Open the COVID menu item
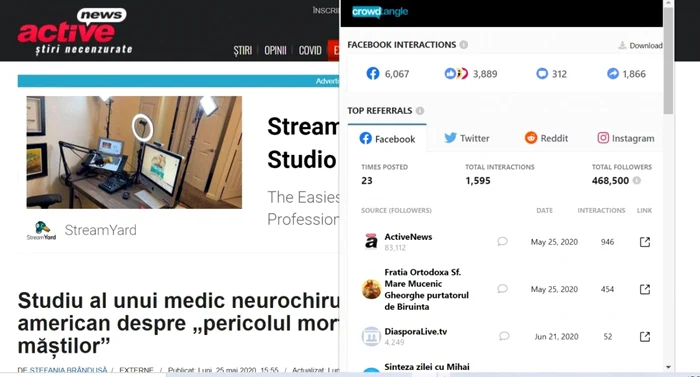 tap(310, 50)
